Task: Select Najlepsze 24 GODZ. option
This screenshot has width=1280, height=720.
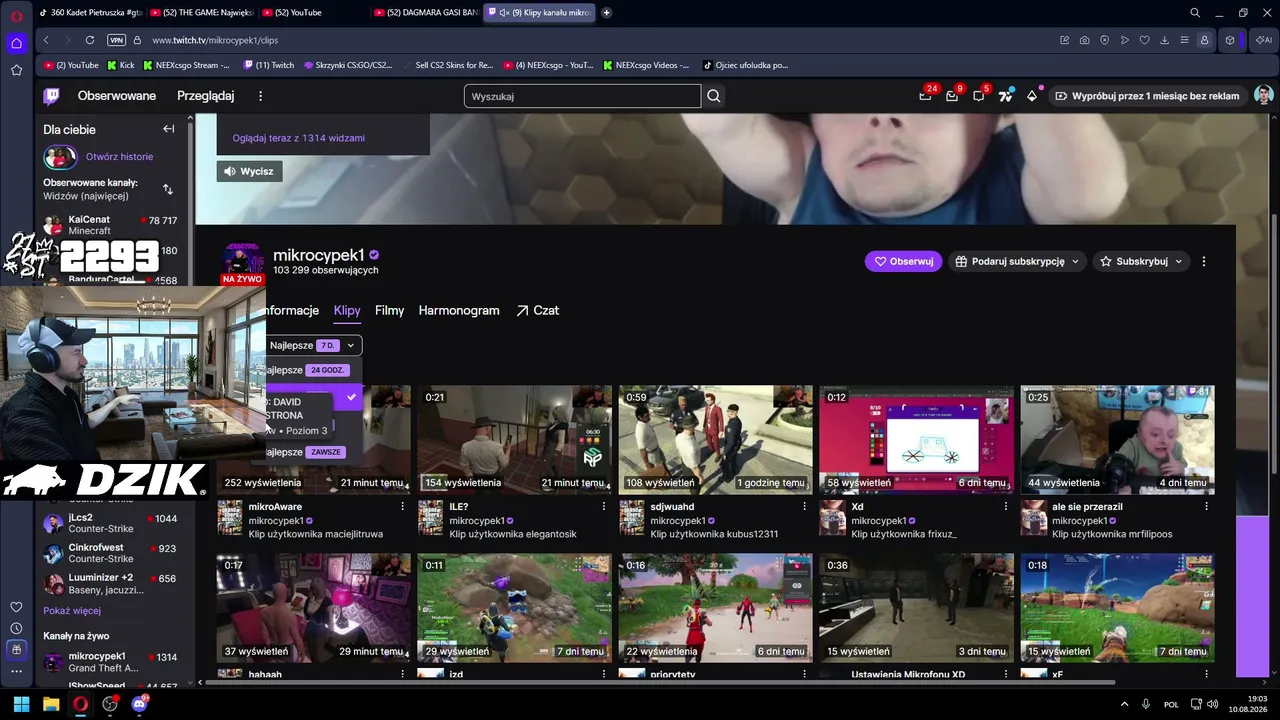Action: tap(307, 370)
